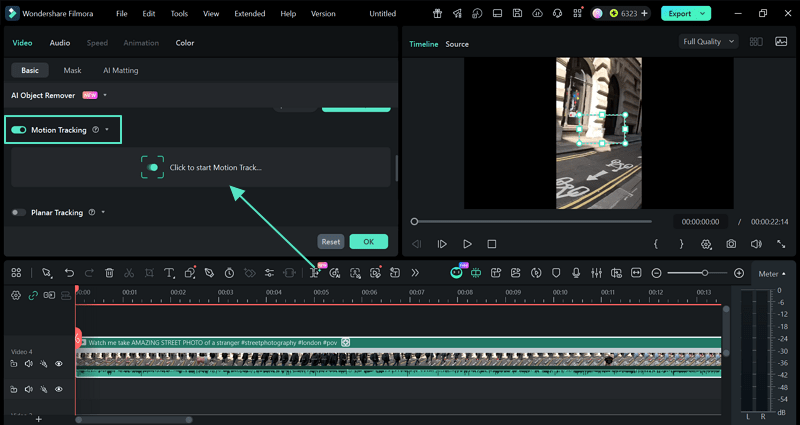This screenshot has width=800, height=425.
Task: Open the Full Quality dropdown
Action: point(708,42)
